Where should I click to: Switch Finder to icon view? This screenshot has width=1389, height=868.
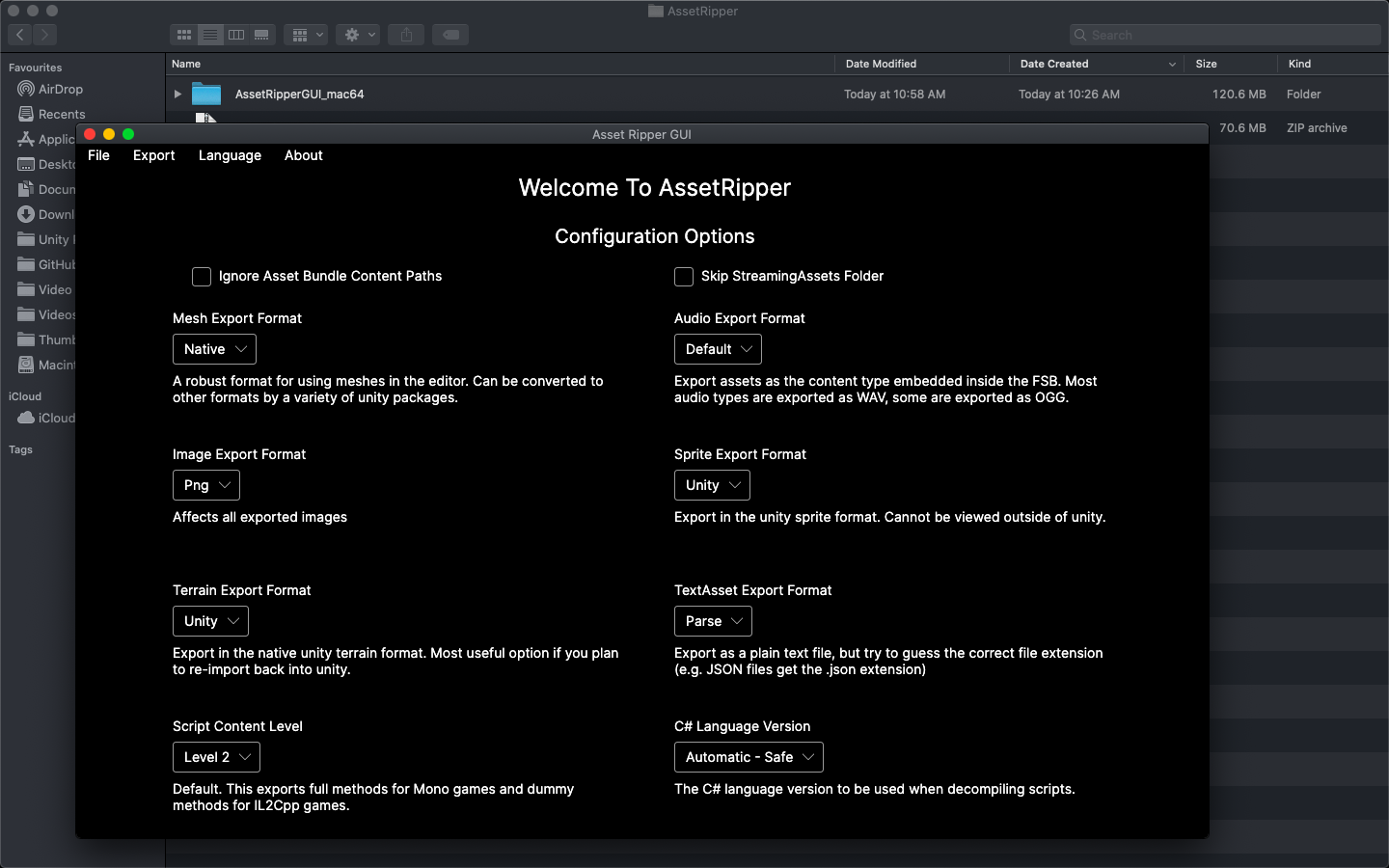[x=184, y=35]
